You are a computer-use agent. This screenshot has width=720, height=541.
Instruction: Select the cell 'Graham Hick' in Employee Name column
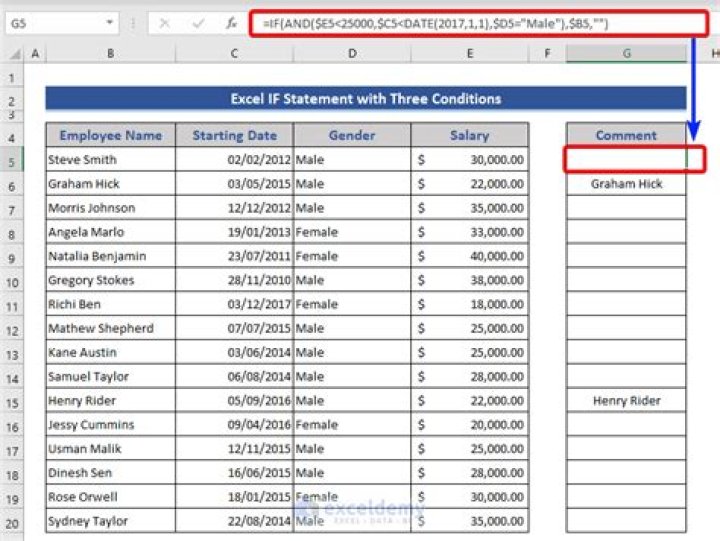click(x=111, y=184)
